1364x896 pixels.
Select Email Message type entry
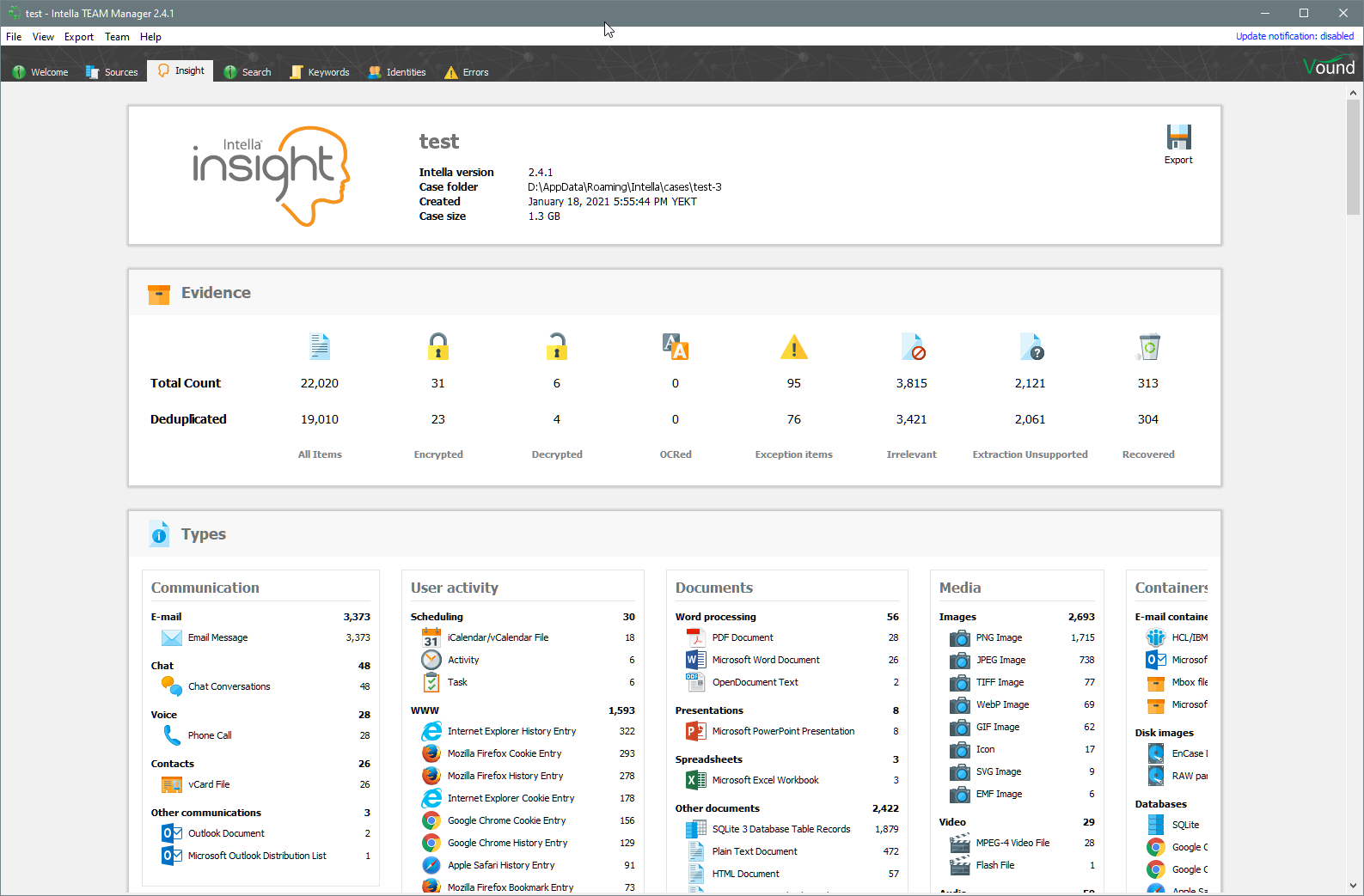[217, 637]
